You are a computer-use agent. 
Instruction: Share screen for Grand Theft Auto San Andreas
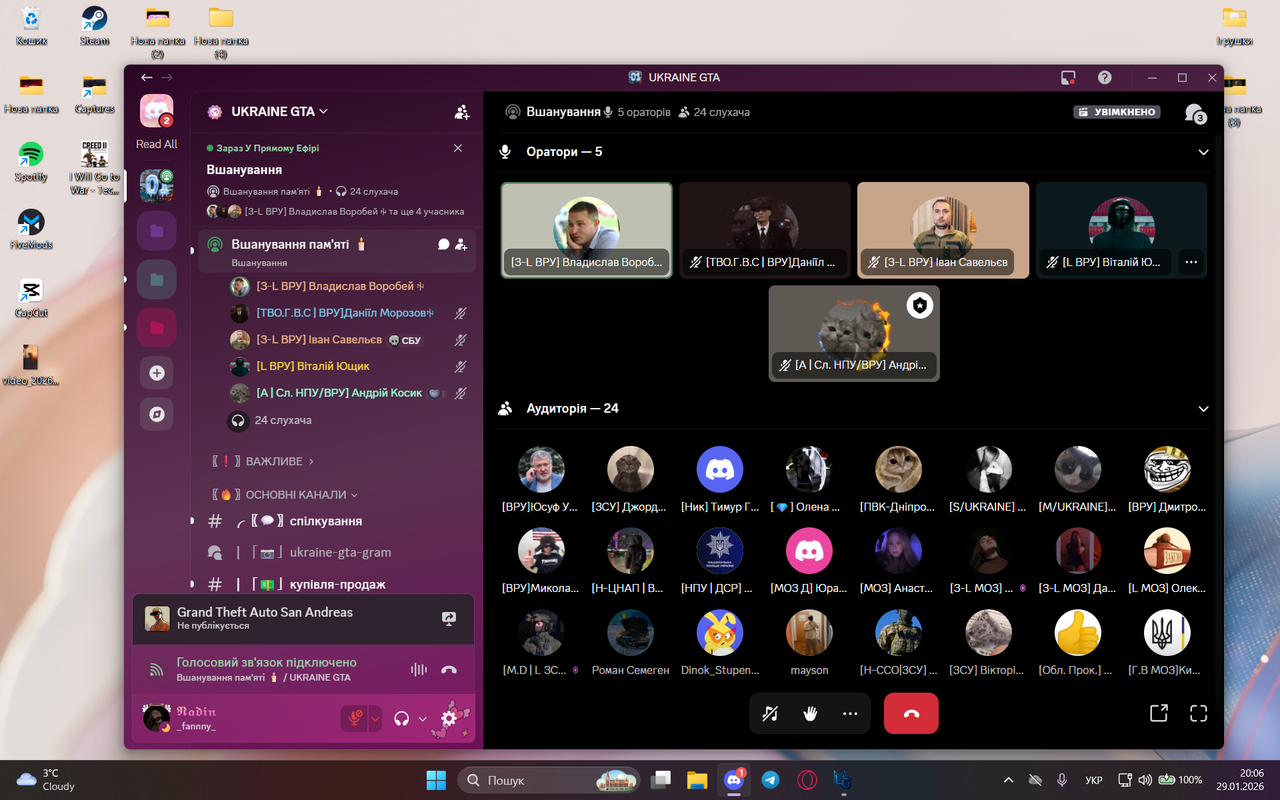[x=449, y=619]
